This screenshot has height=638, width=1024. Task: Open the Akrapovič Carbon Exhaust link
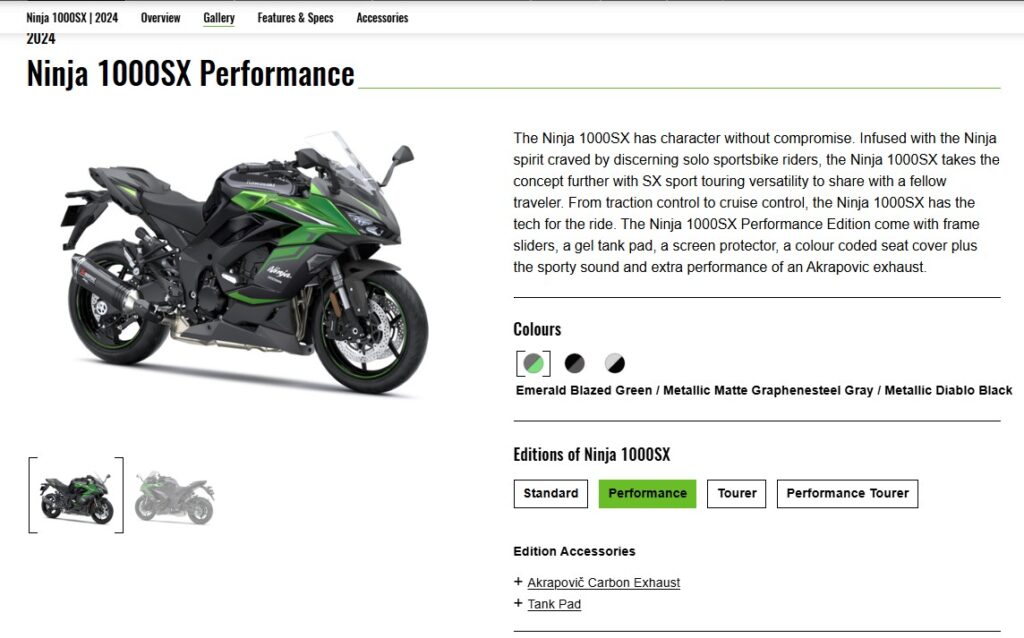click(x=603, y=582)
